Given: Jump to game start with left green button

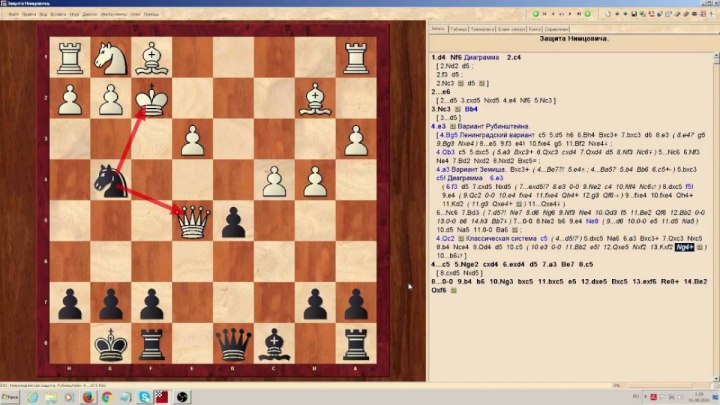Looking at the screenshot, I should (x=535, y=14).
